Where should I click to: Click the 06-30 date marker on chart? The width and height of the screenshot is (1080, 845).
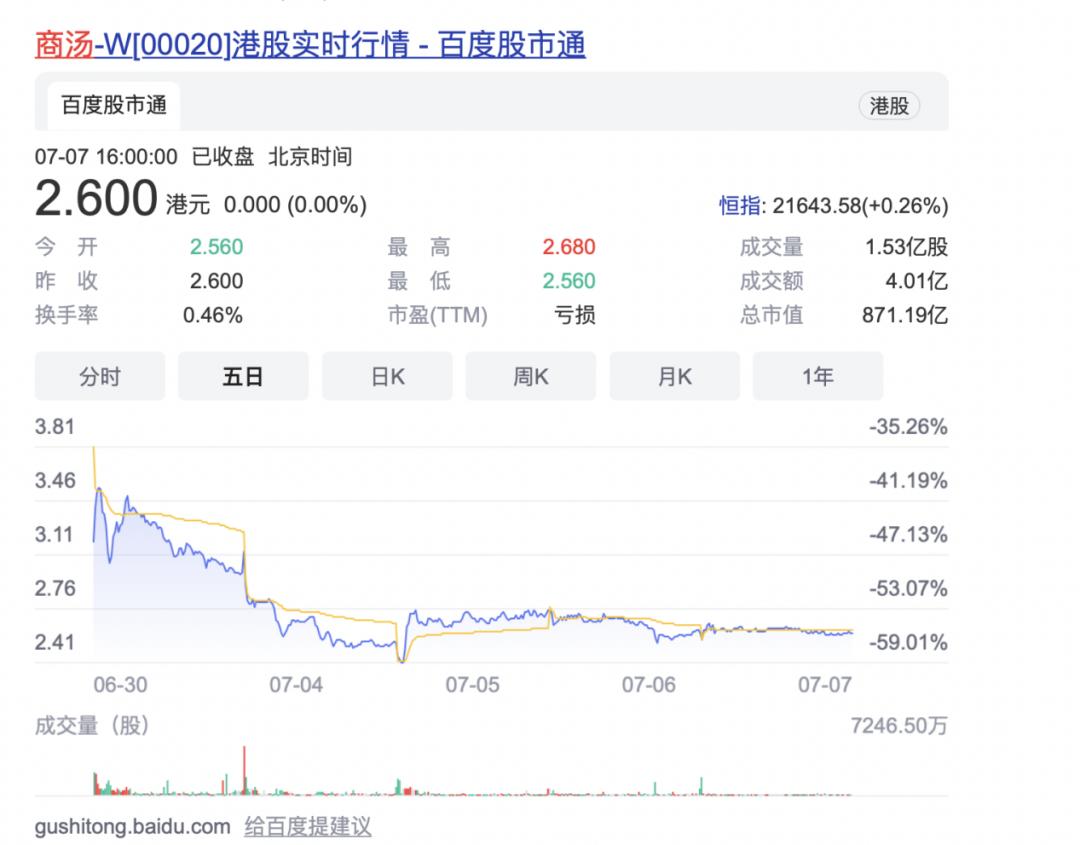tap(119, 685)
